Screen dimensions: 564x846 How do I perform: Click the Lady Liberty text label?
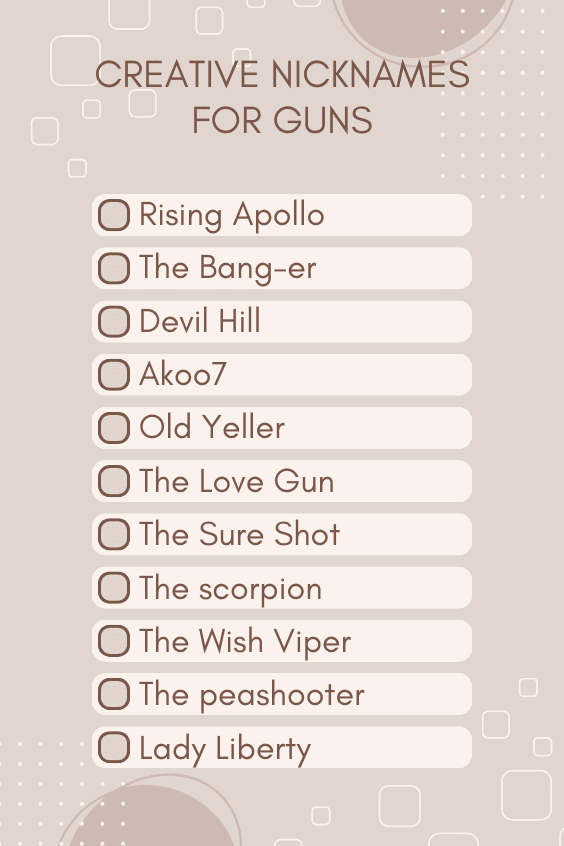click(x=225, y=749)
